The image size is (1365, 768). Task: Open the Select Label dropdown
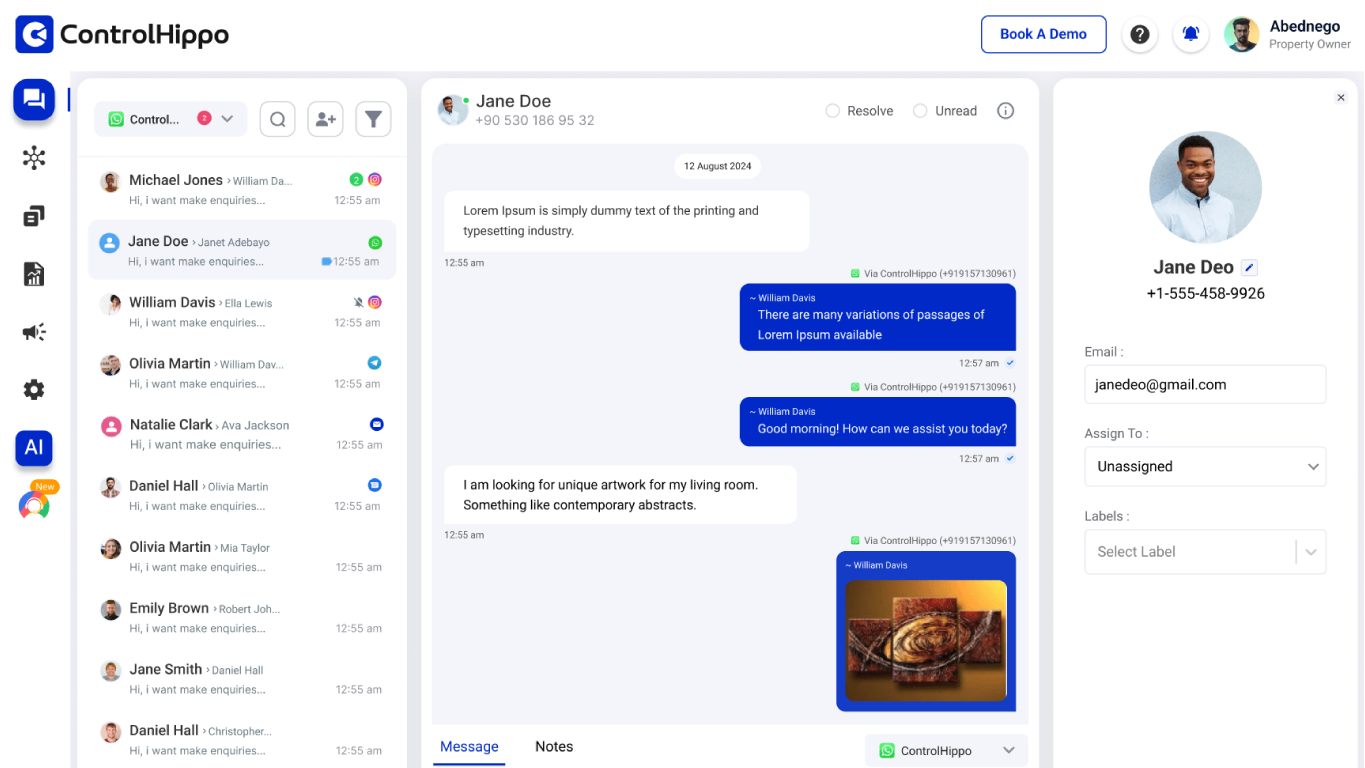click(1205, 552)
